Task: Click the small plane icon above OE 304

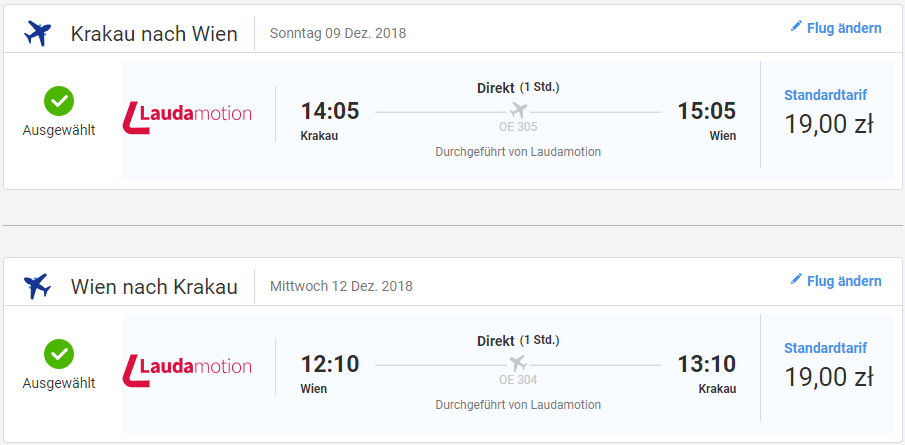Action: (518, 361)
